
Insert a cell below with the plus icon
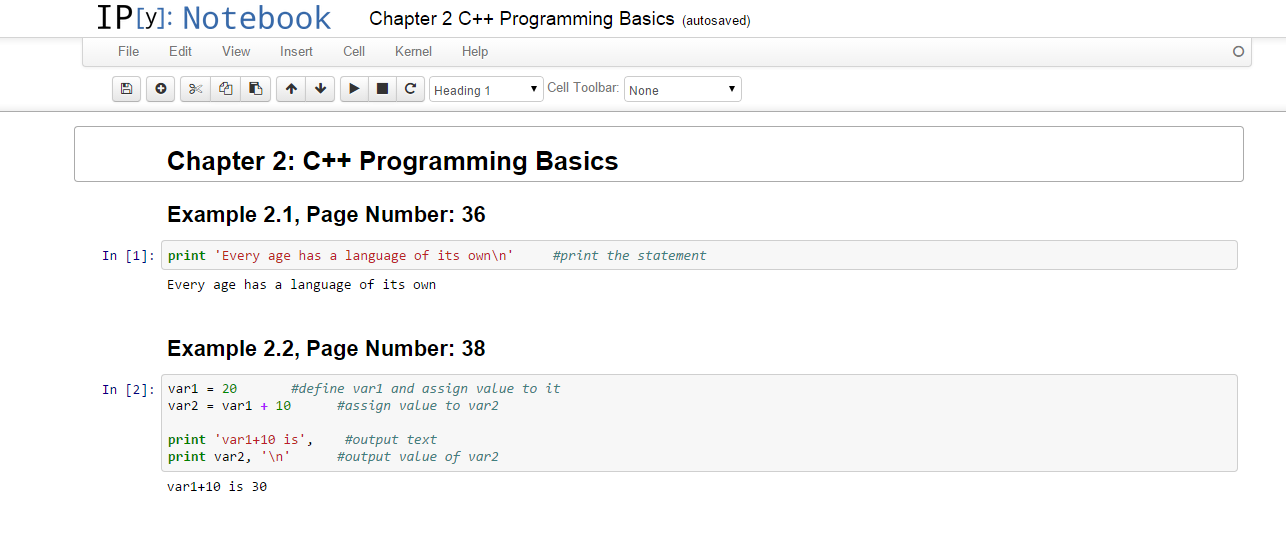point(160,89)
